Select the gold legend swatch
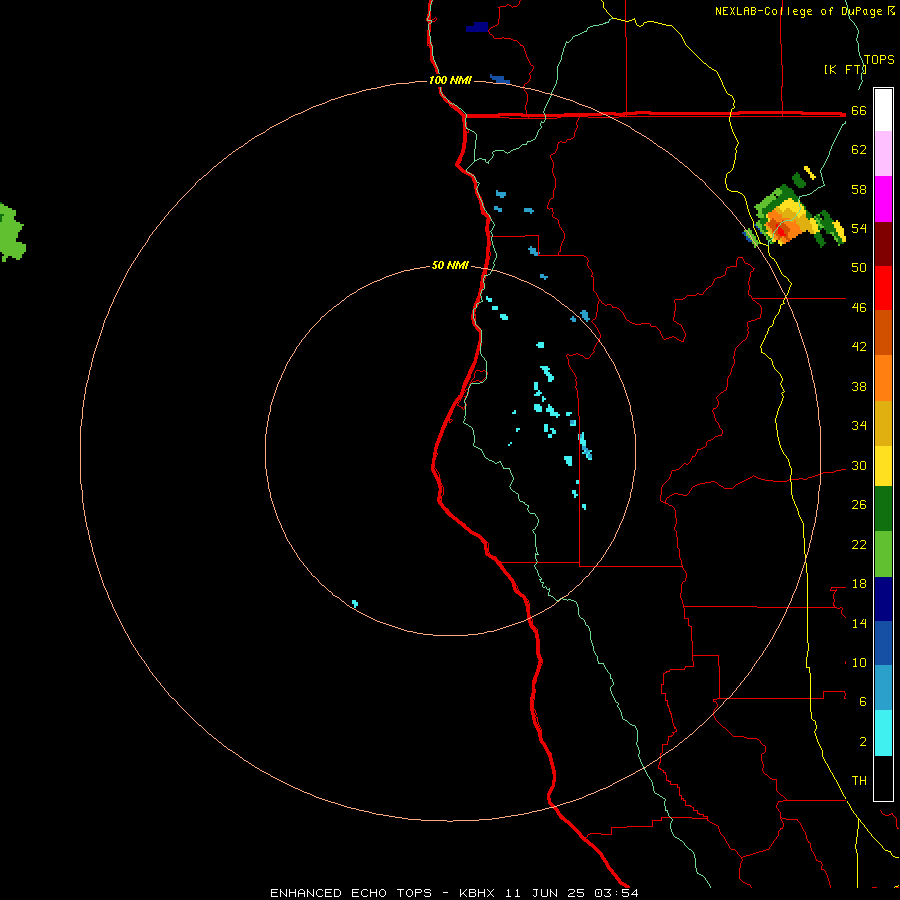This screenshot has width=900, height=900. 883,423
